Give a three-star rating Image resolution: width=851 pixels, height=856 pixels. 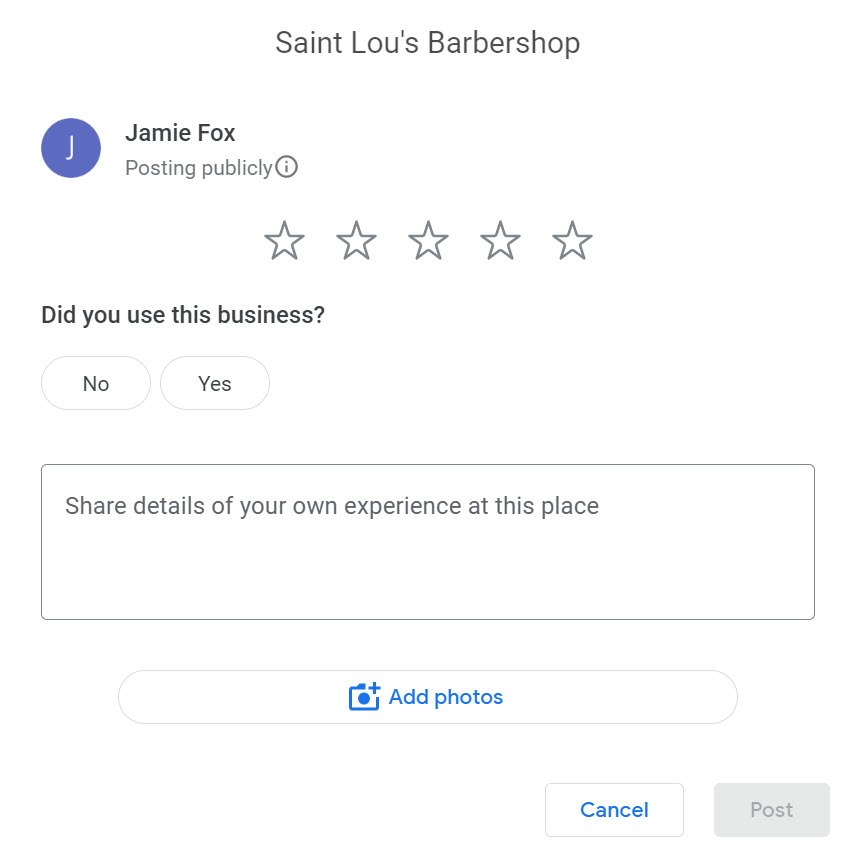click(428, 242)
